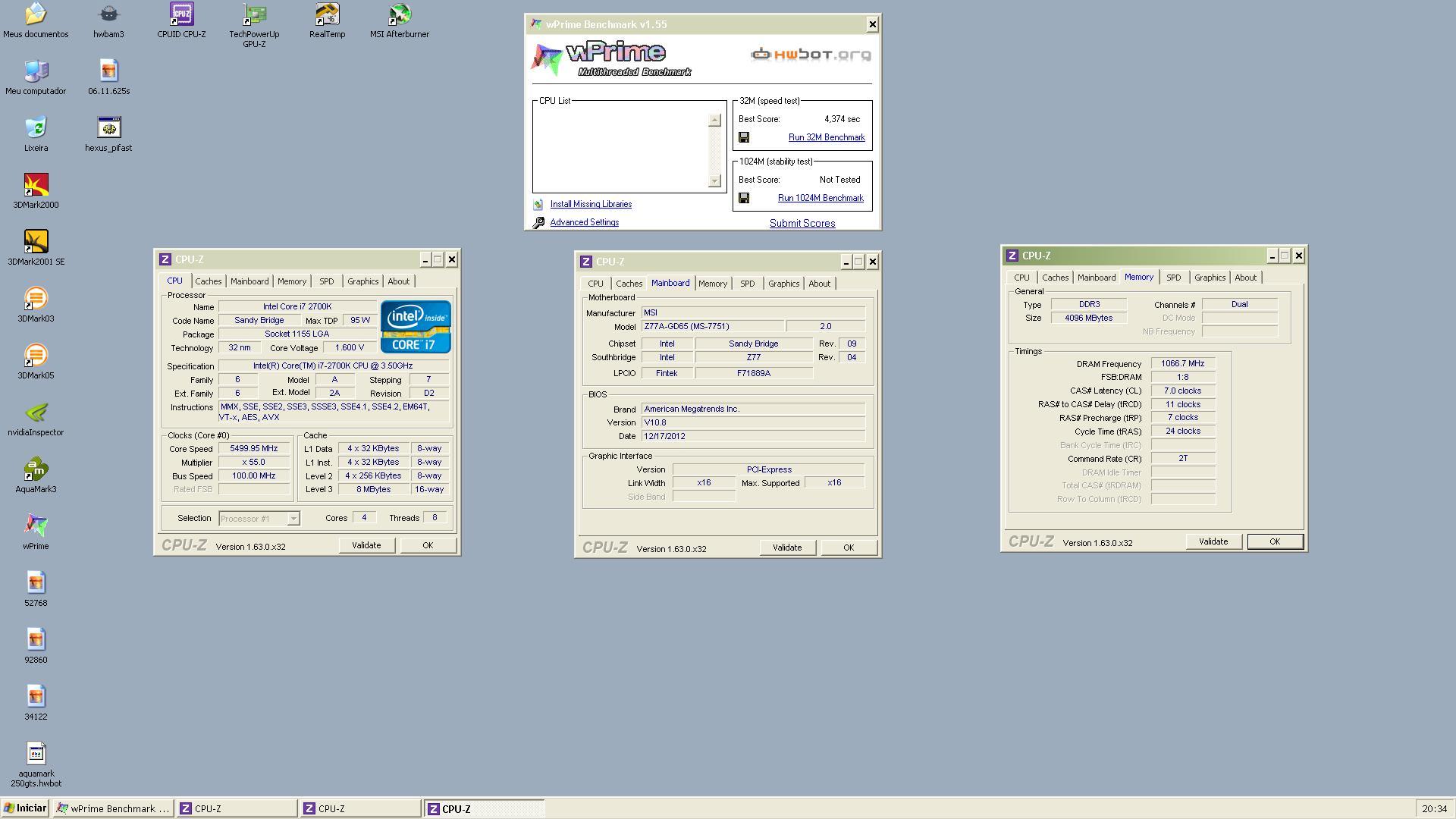Open nvidiaInspector desktop icon
Viewport: 1456px width, 819px height.
coord(36,419)
